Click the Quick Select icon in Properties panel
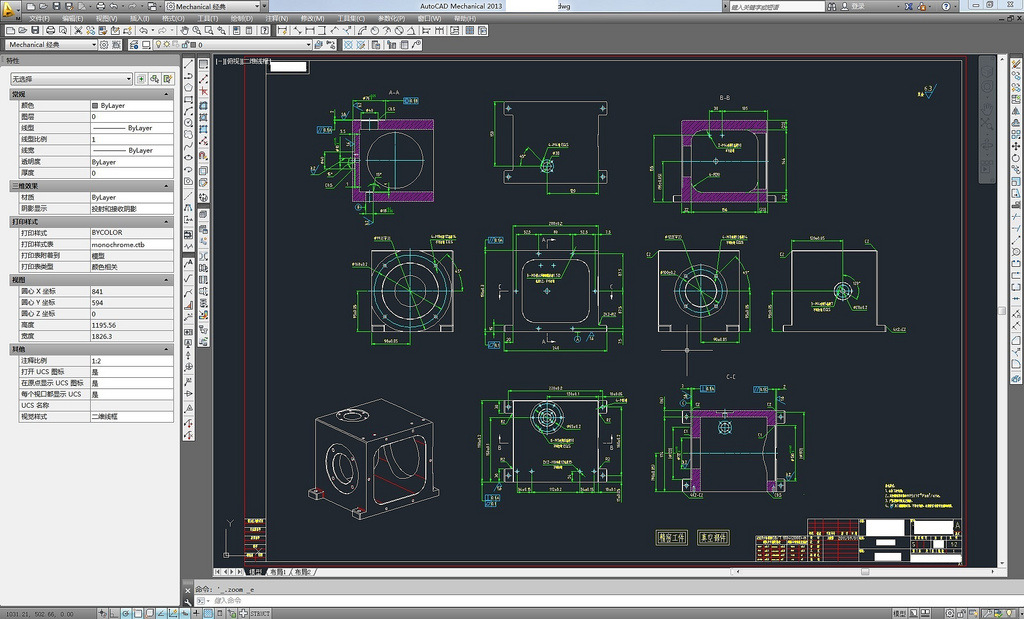1024x619 pixels. 167,78
